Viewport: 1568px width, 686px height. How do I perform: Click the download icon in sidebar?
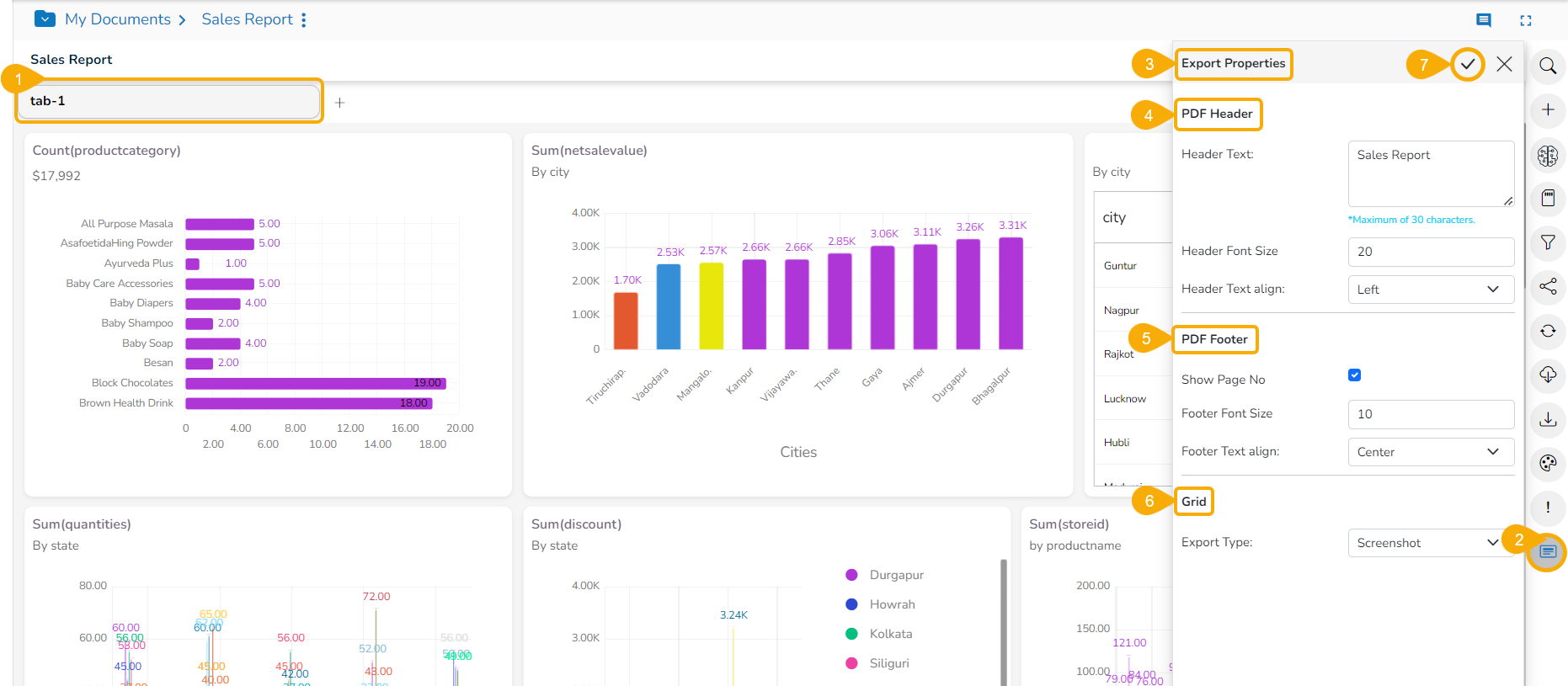[1547, 419]
